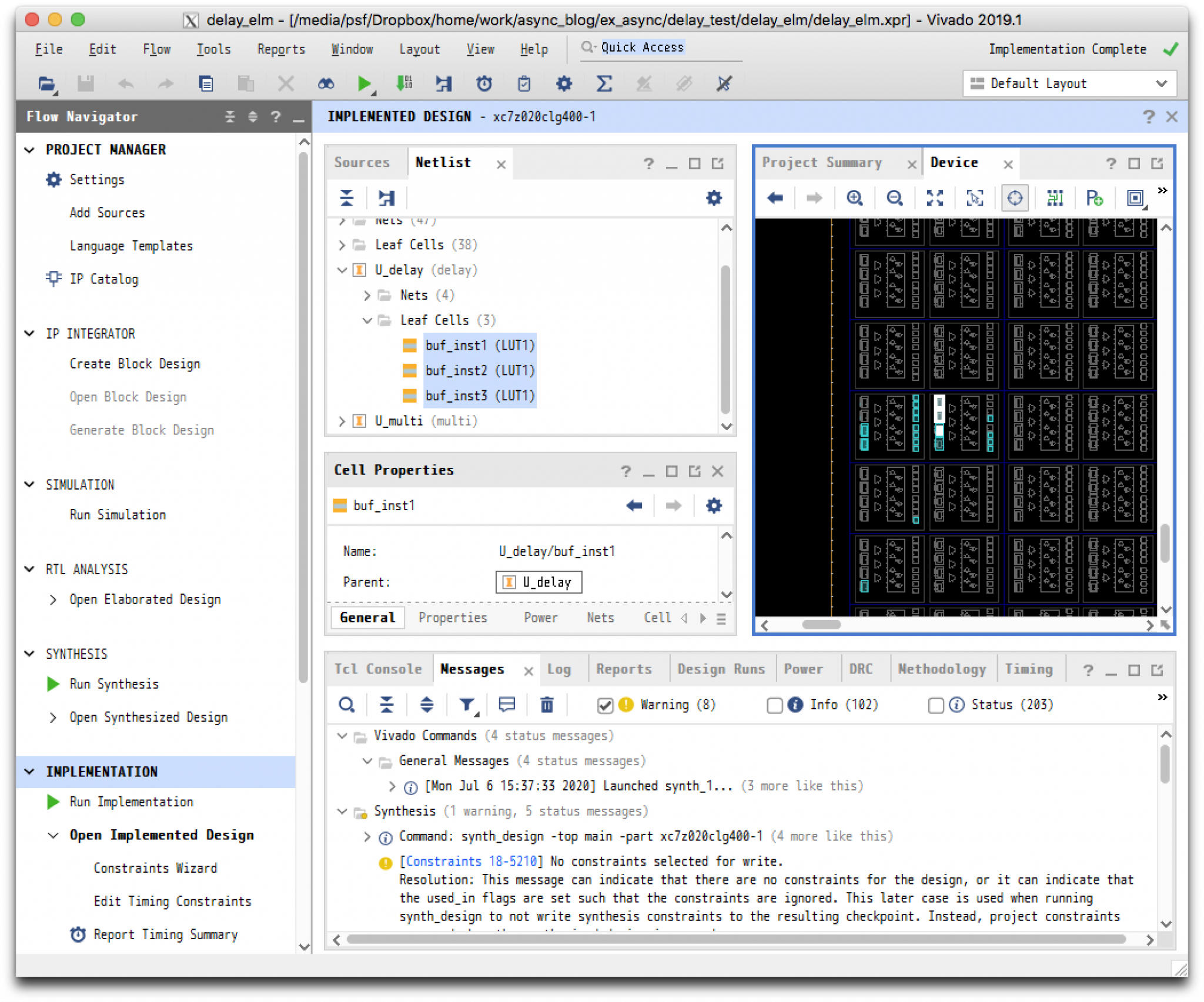Image resolution: width=1204 pixels, height=1002 pixels.
Task: Click the Constraints 18-5210 message link
Action: (x=471, y=862)
